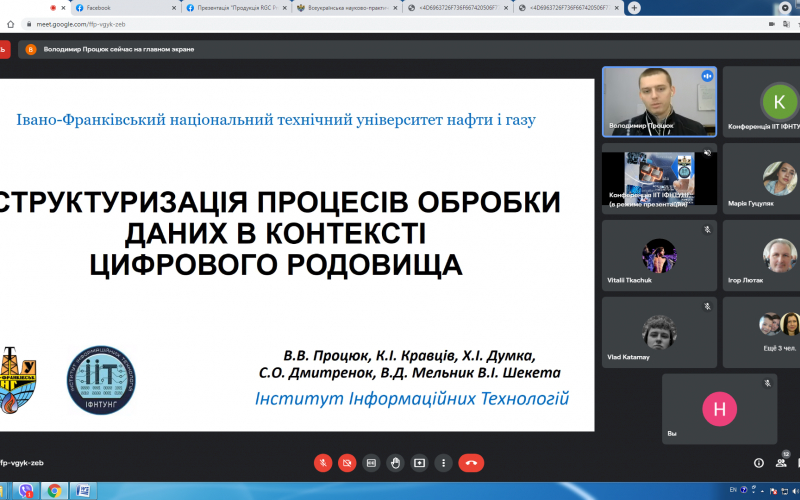This screenshot has width=800, height=500.
Task: Click muted mic icon on Vitalii Tkachuk tile
Action: coord(707,230)
